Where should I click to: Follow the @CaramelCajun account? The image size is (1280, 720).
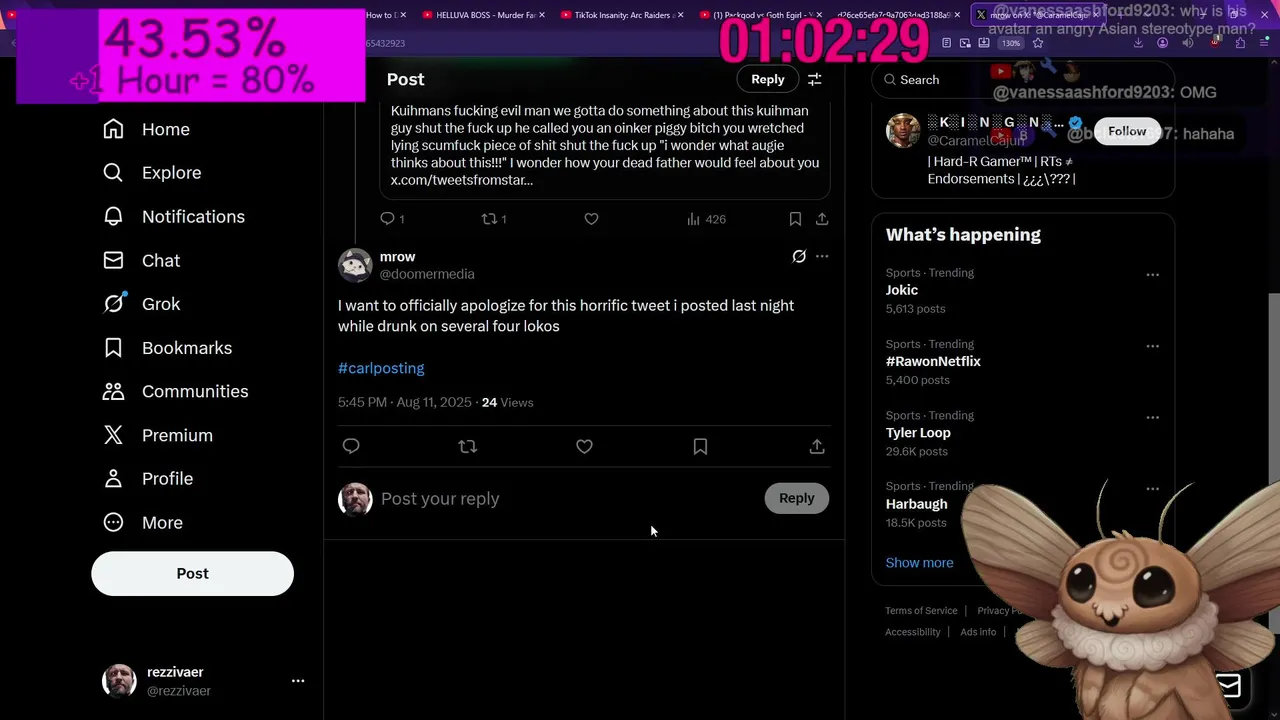click(x=1126, y=131)
